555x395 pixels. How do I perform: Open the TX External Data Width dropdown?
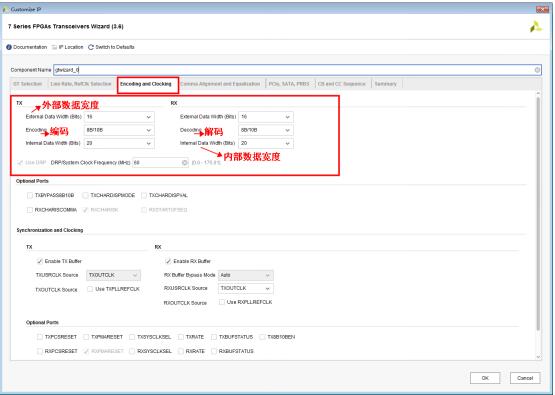119,117
